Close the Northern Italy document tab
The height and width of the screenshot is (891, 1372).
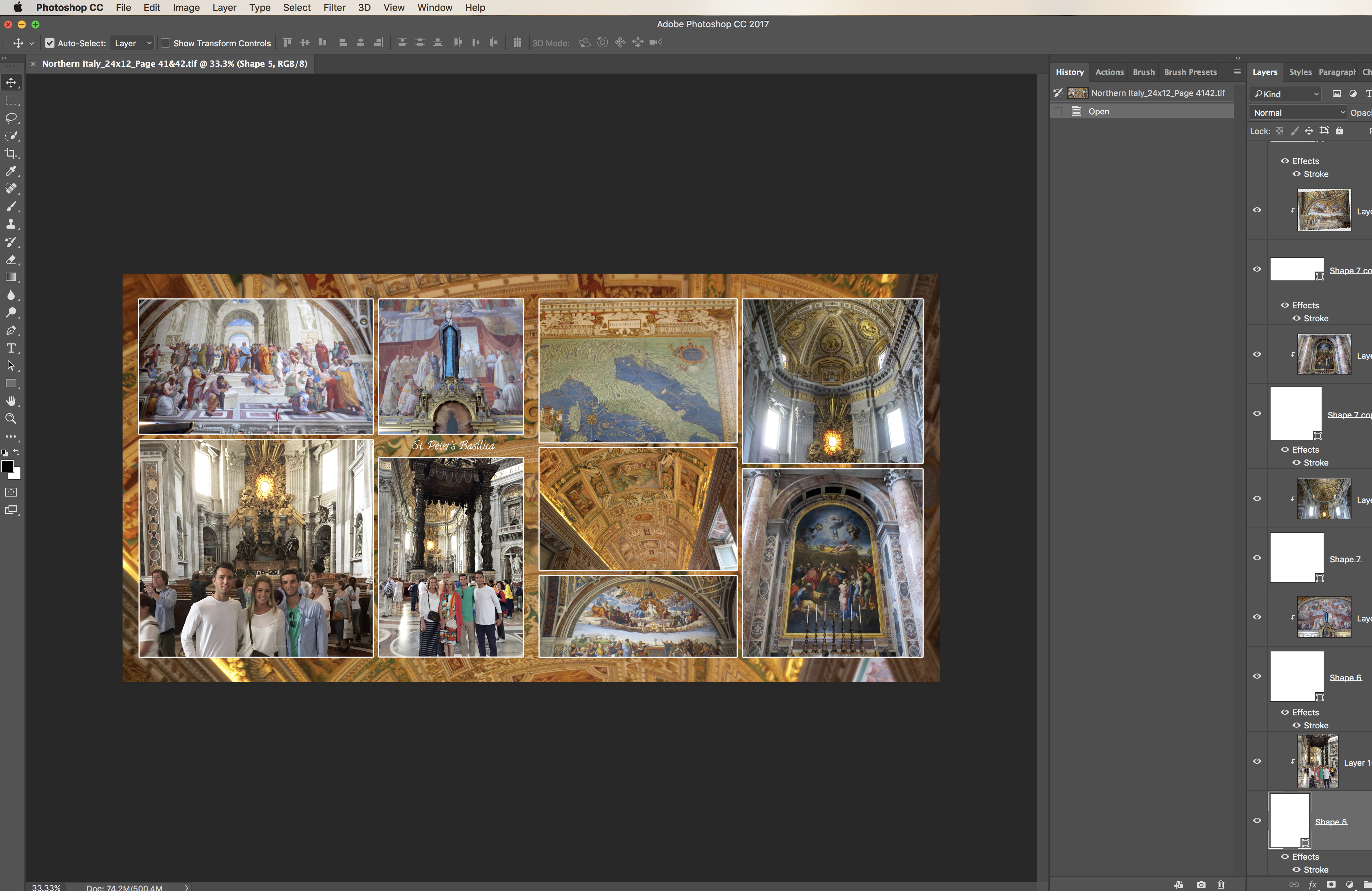pos(33,64)
